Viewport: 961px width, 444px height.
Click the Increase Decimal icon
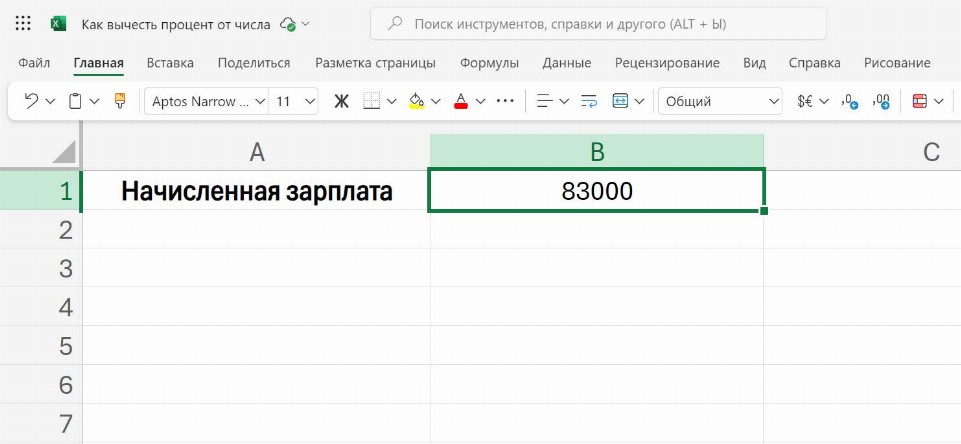coord(850,101)
